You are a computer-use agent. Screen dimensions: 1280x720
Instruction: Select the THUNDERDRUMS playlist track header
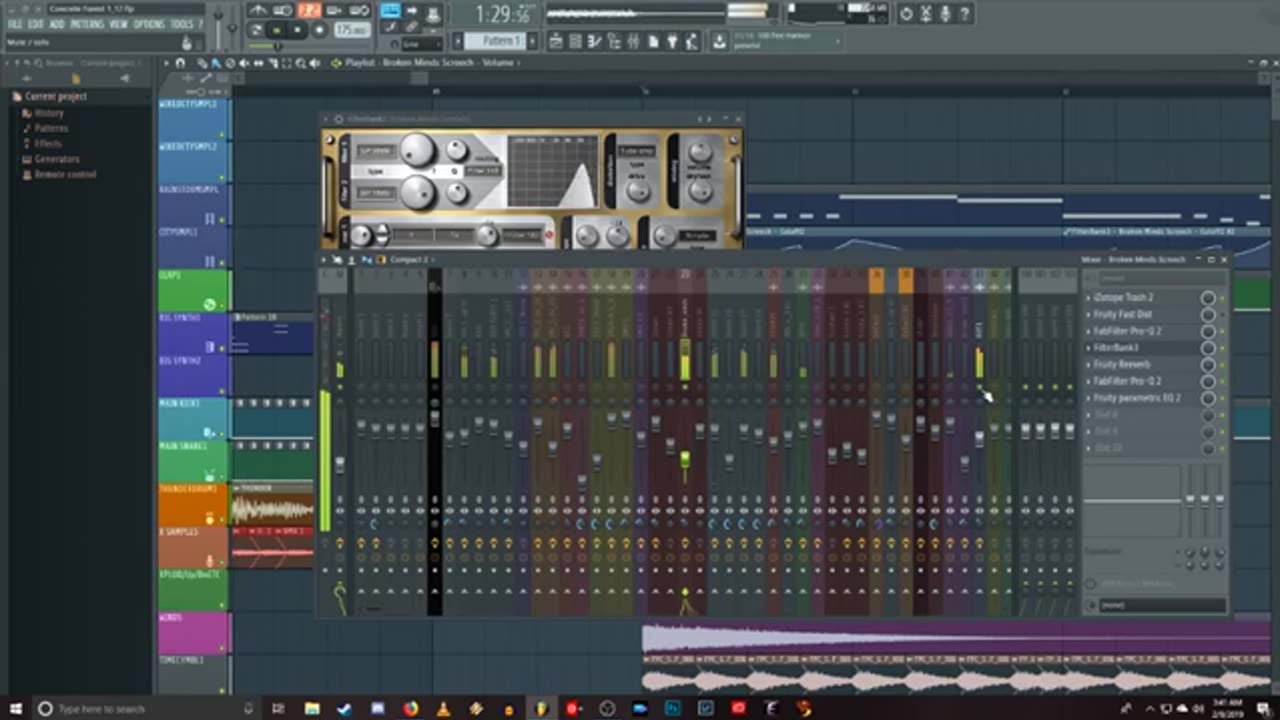point(193,504)
